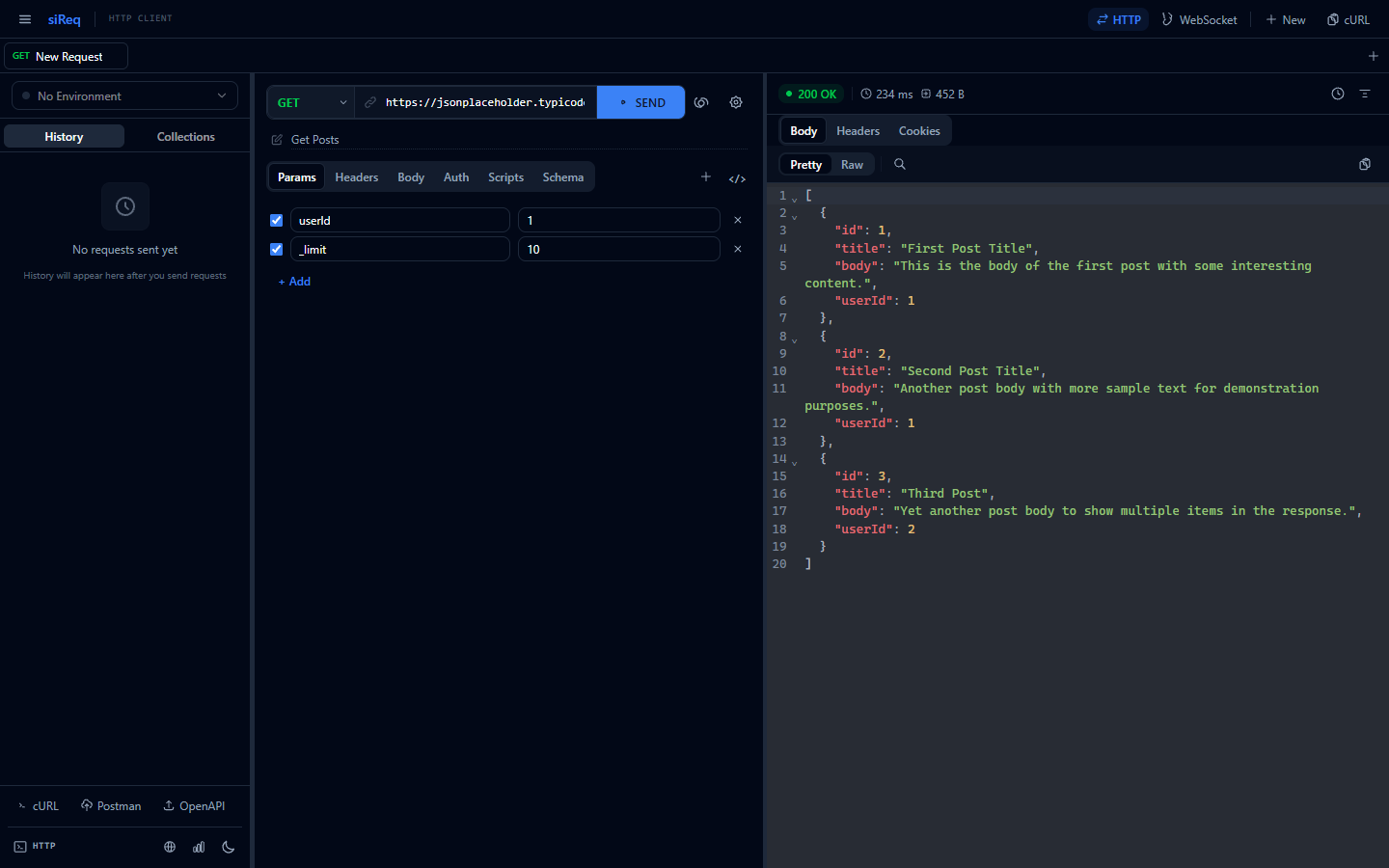Screen dimensions: 1389x868
Task: Click the siReq logo
Action: point(65,19)
